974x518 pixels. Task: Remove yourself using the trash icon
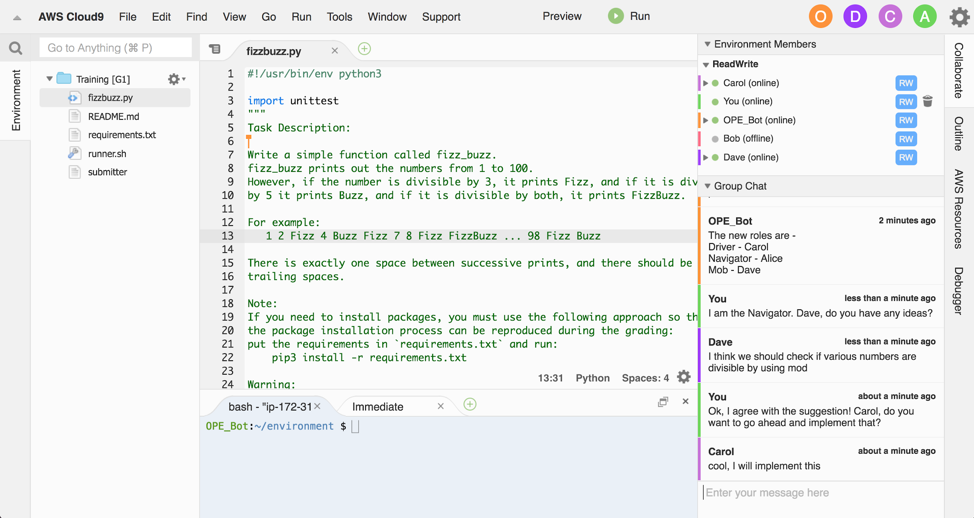(x=927, y=101)
